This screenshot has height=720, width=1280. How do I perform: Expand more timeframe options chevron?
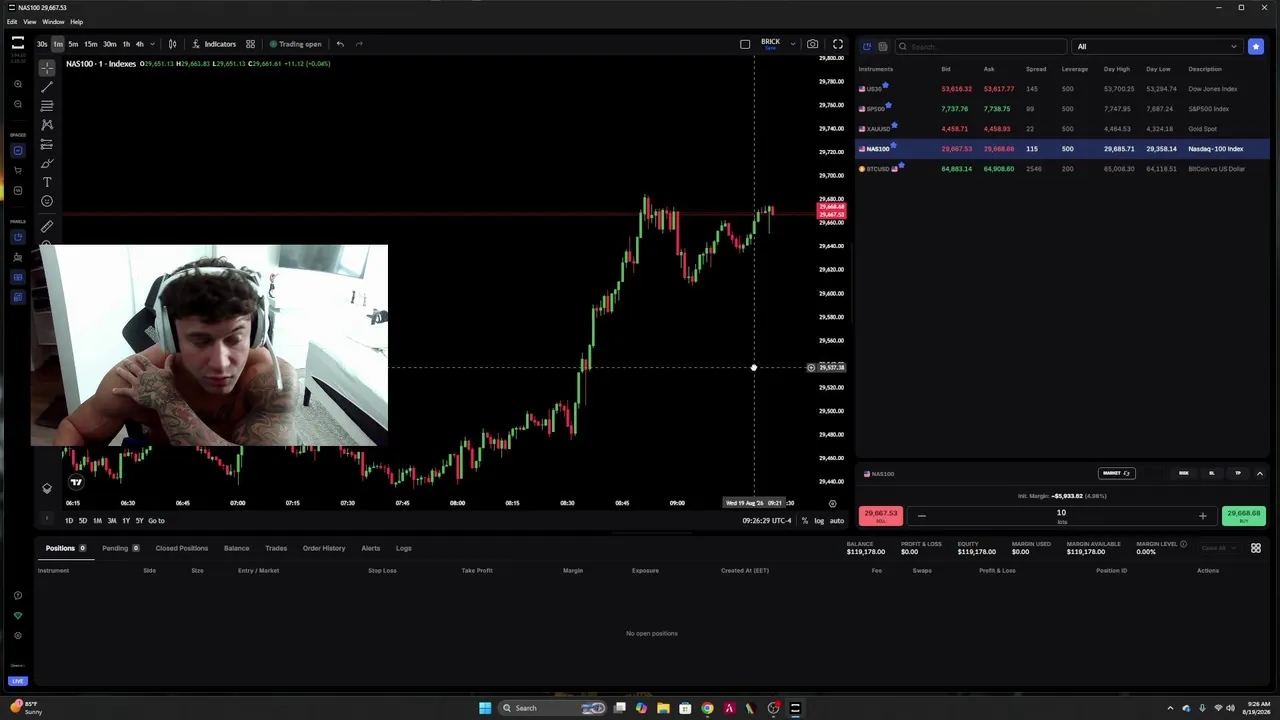point(152,44)
